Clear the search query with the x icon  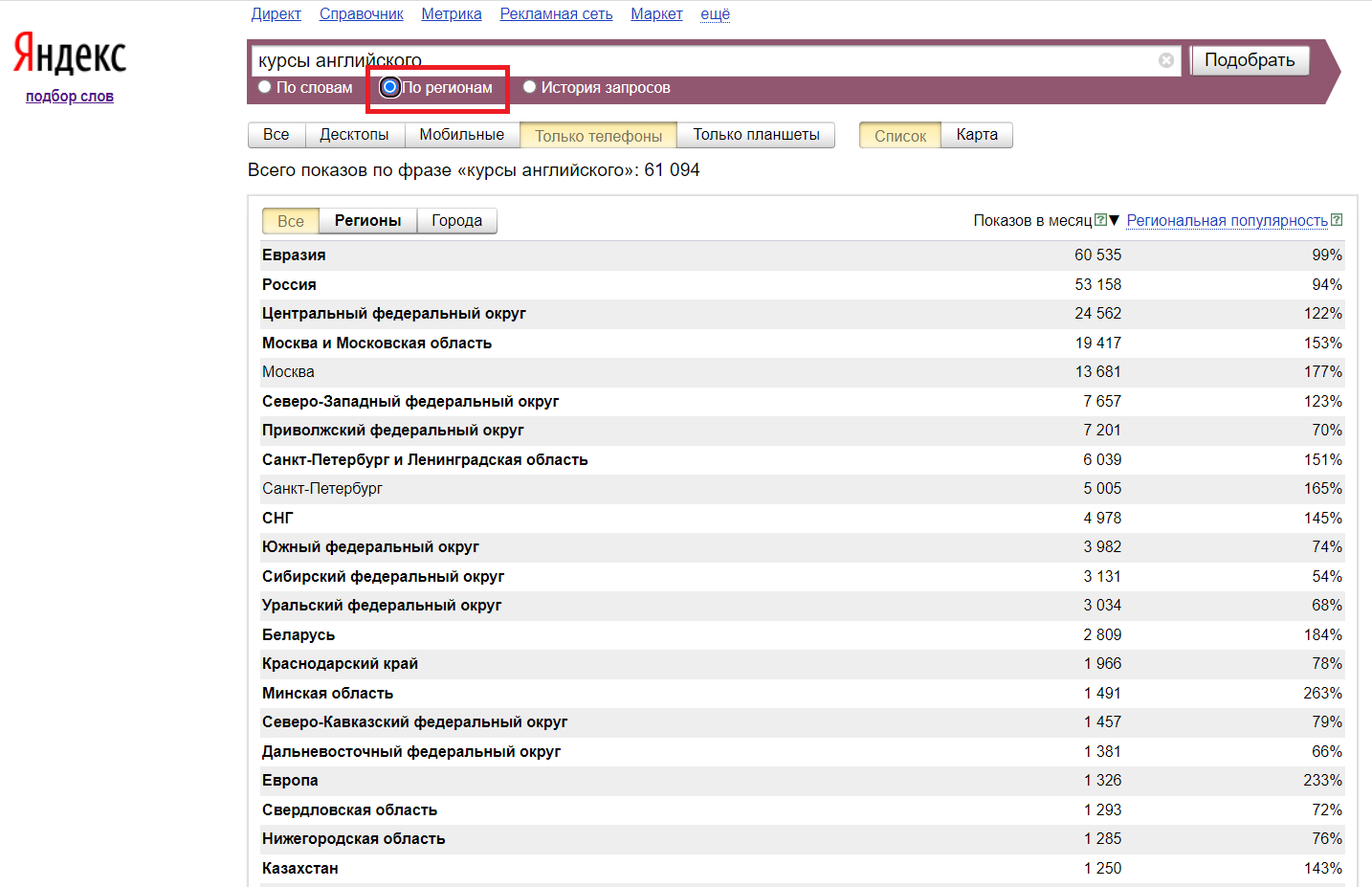[x=1165, y=60]
